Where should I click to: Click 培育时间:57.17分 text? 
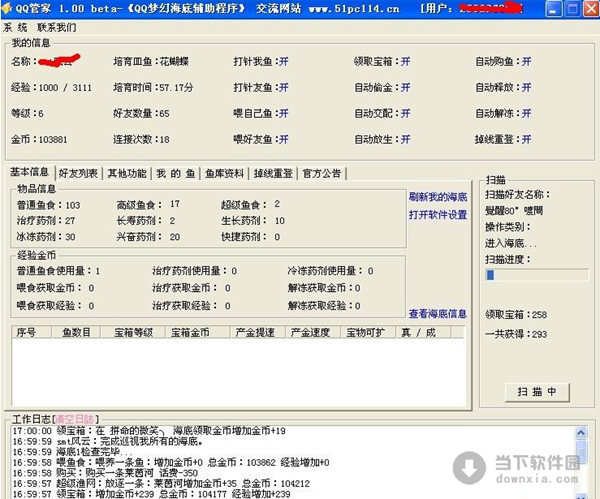tap(153, 88)
